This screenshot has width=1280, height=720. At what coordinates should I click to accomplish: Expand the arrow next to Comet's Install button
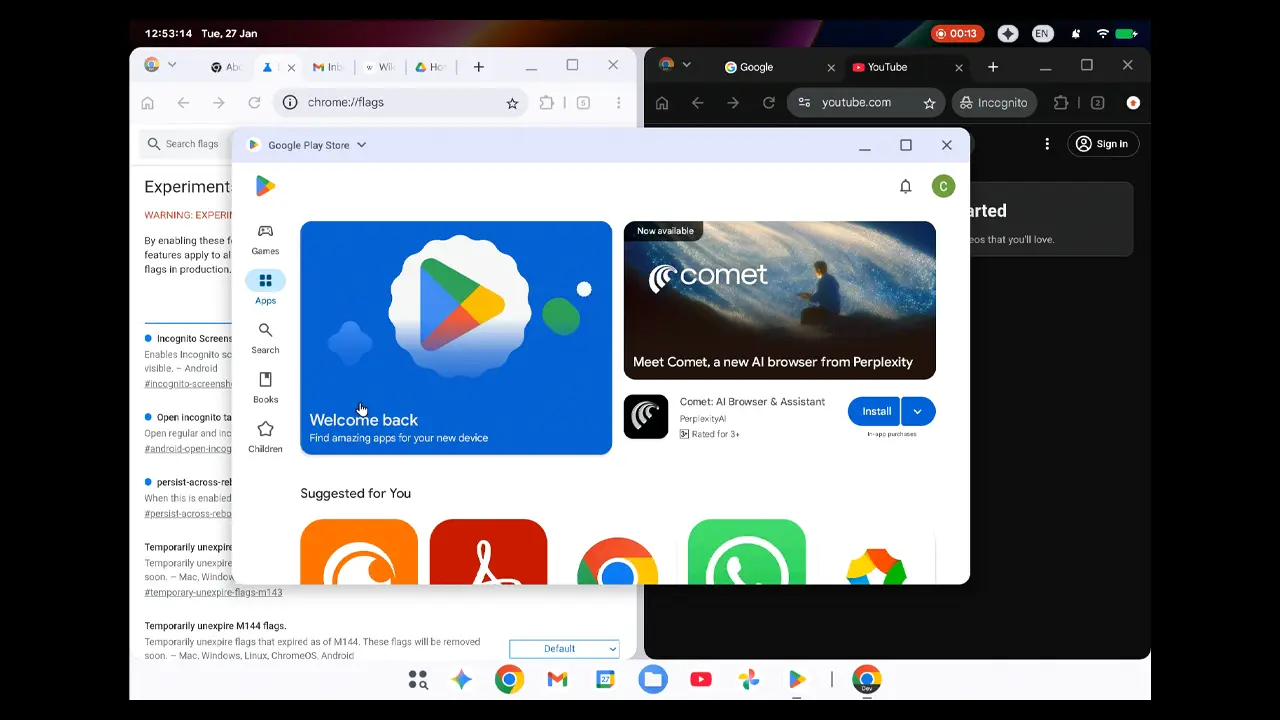[x=918, y=411]
